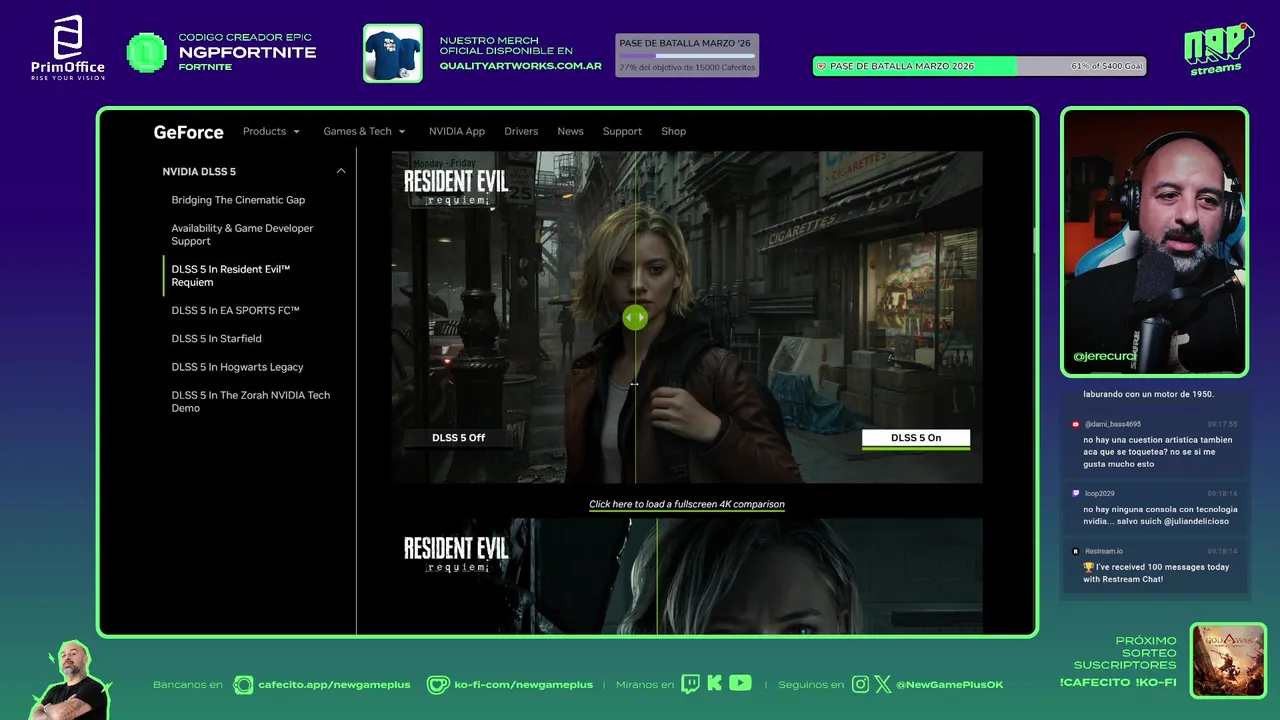Click the Kick icon in footer
Image resolution: width=1280 pixels, height=720 pixels.
pos(715,684)
